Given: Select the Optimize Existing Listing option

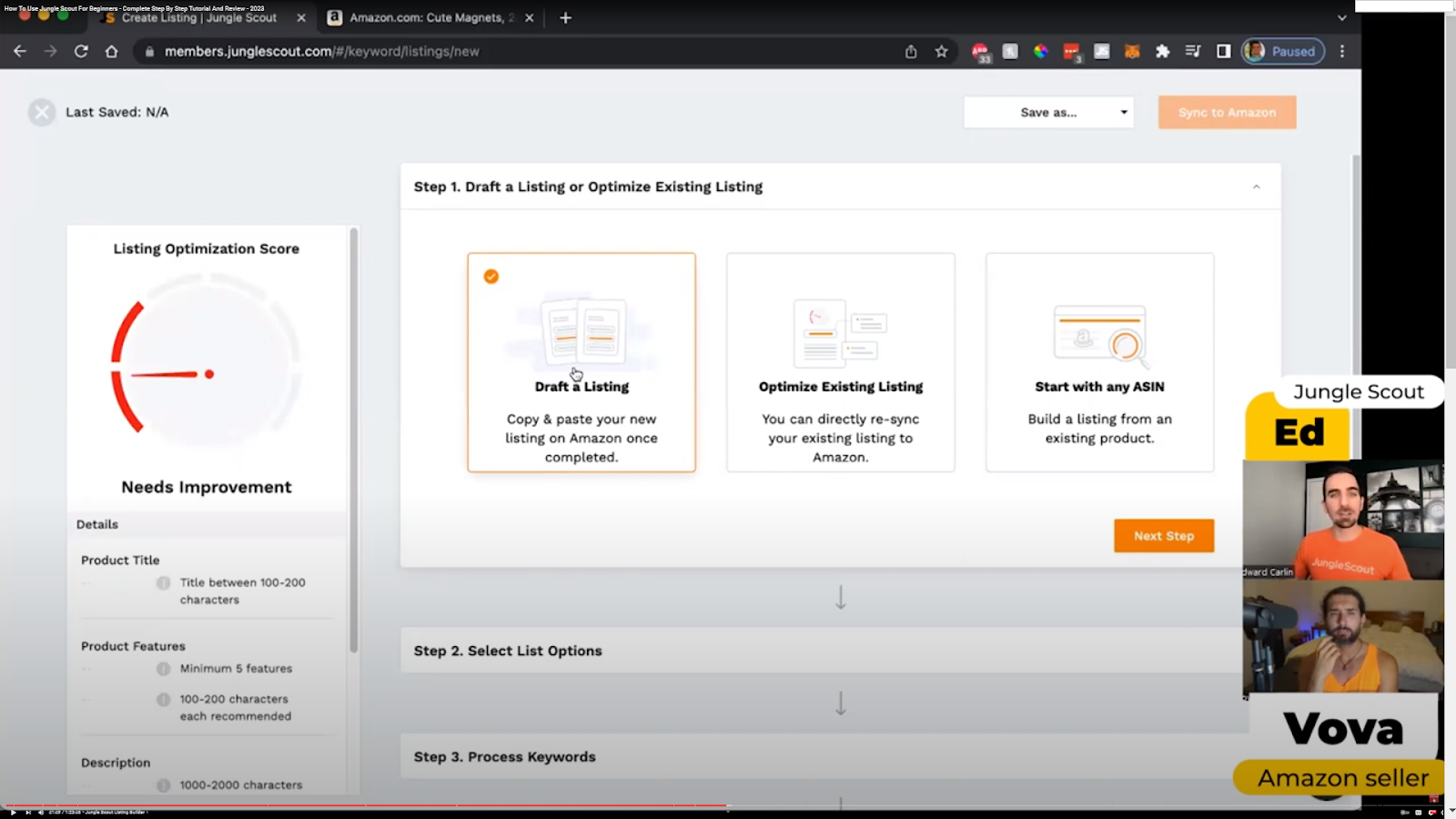Looking at the screenshot, I should (x=841, y=362).
